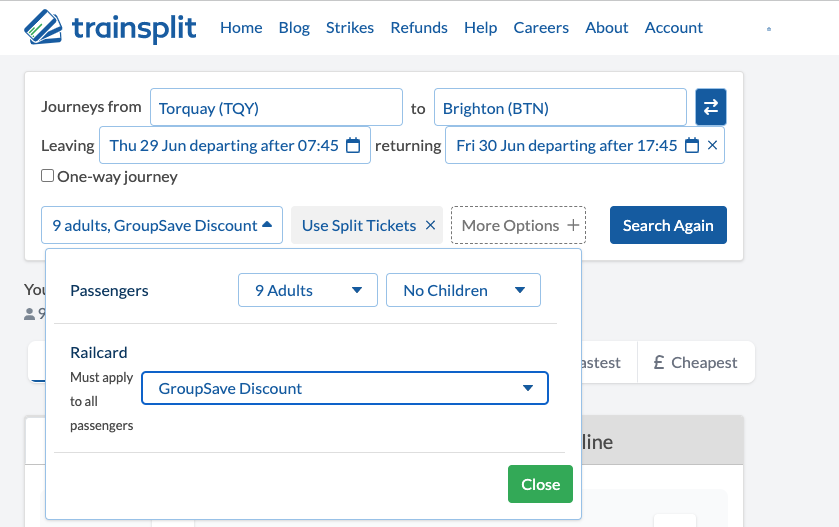Click the Passengers label
This screenshot has height=527, width=839.
click(109, 291)
